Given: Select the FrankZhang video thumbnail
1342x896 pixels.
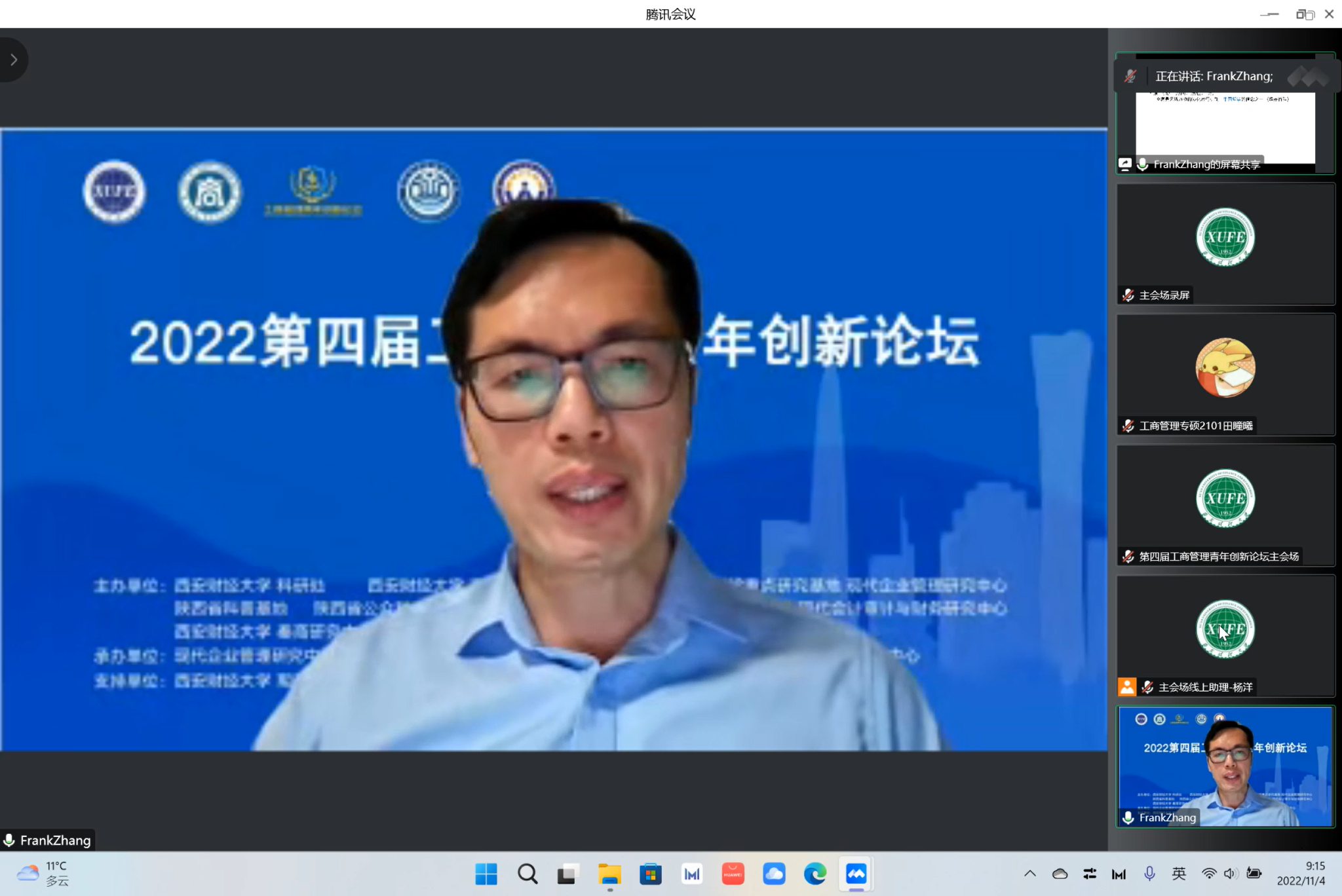Looking at the screenshot, I should 1225,766.
